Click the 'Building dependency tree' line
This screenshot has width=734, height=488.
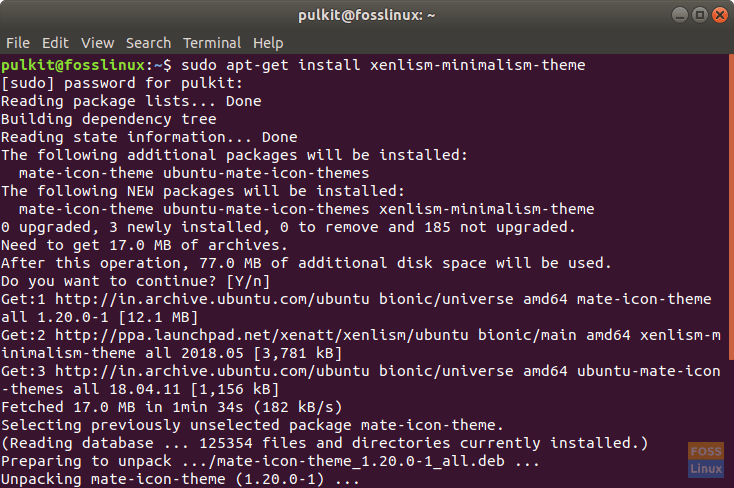(x=109, y=119)
